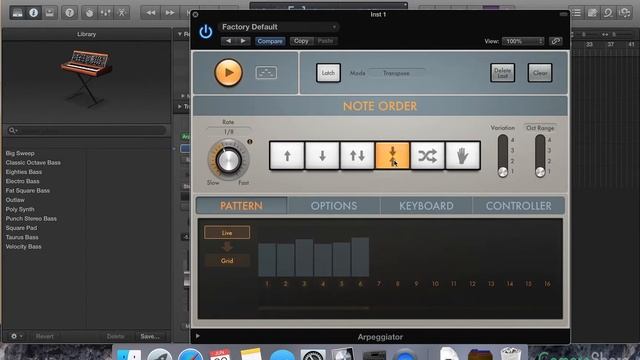This screenshot has height=360, width=640.
Task: Select the Up/Down note order button
Action: (x=357, y=156)
